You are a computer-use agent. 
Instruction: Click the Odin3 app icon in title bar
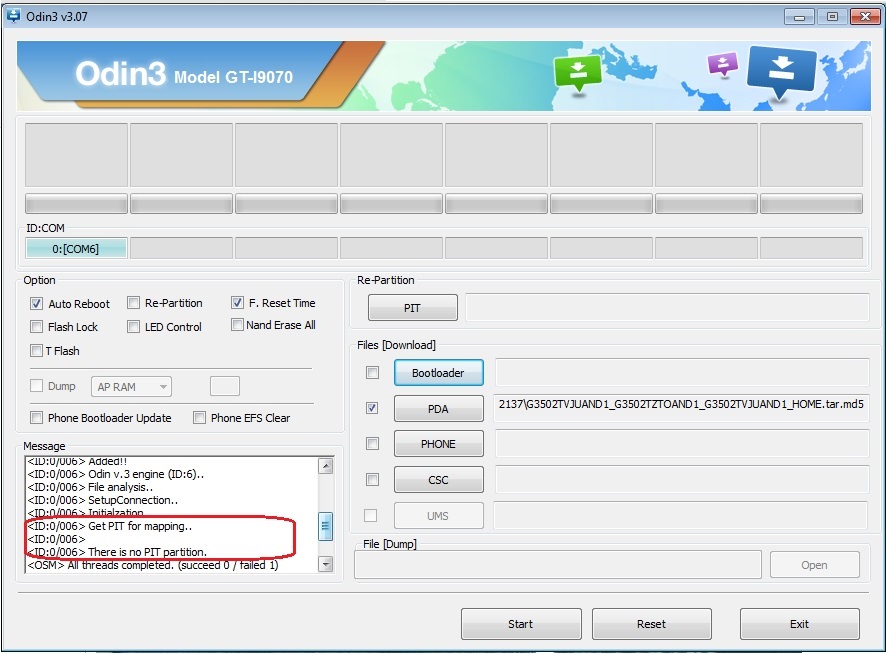(x=13, y=16)
